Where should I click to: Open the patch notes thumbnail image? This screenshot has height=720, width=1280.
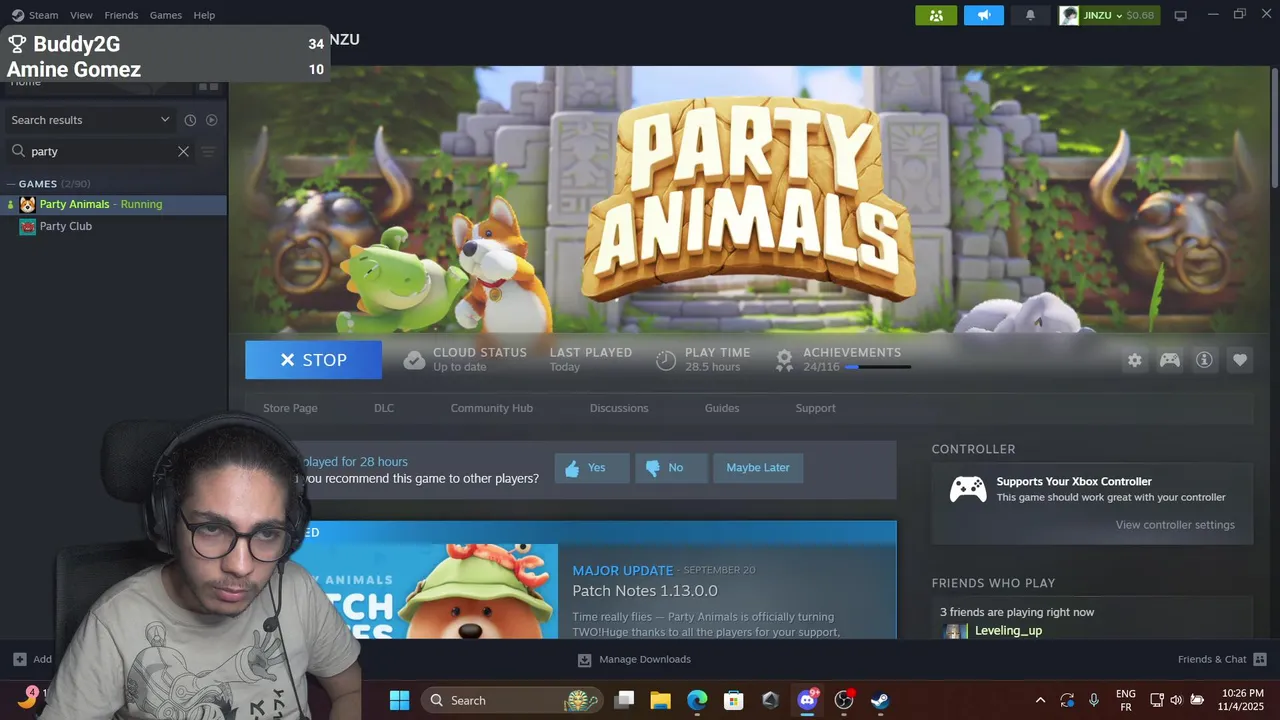[430, 591]
